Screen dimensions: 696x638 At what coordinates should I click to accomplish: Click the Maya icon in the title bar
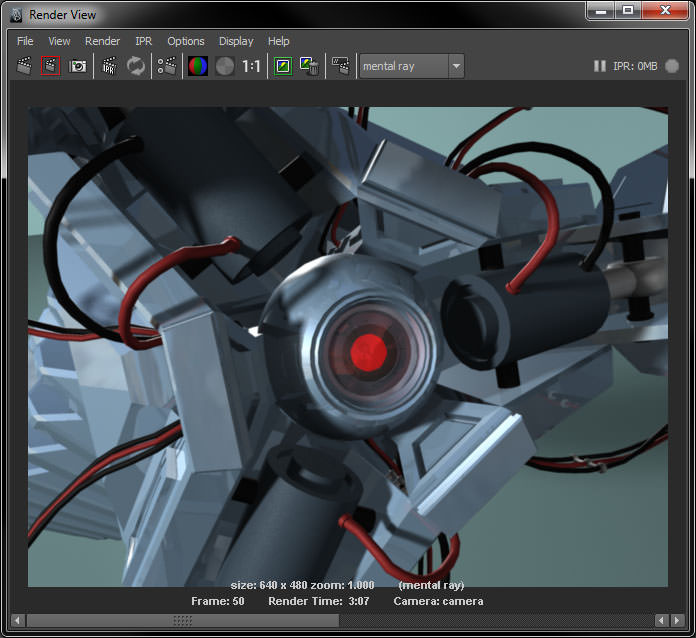16,15
